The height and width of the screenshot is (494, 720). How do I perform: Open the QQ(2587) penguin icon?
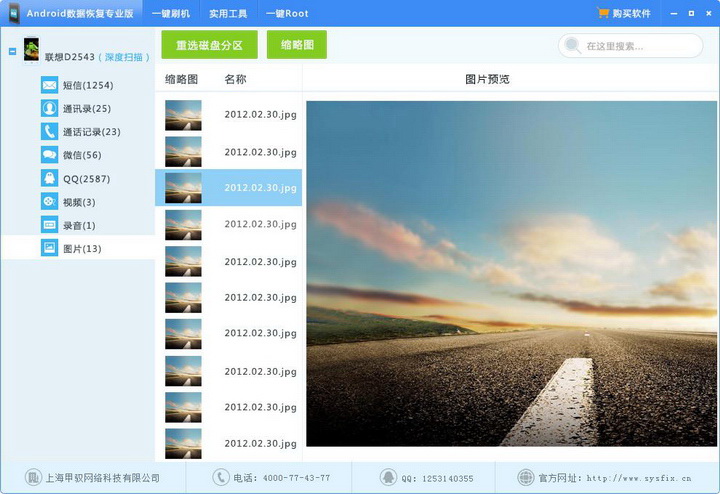pyautogui.click(x=50, y=178)
